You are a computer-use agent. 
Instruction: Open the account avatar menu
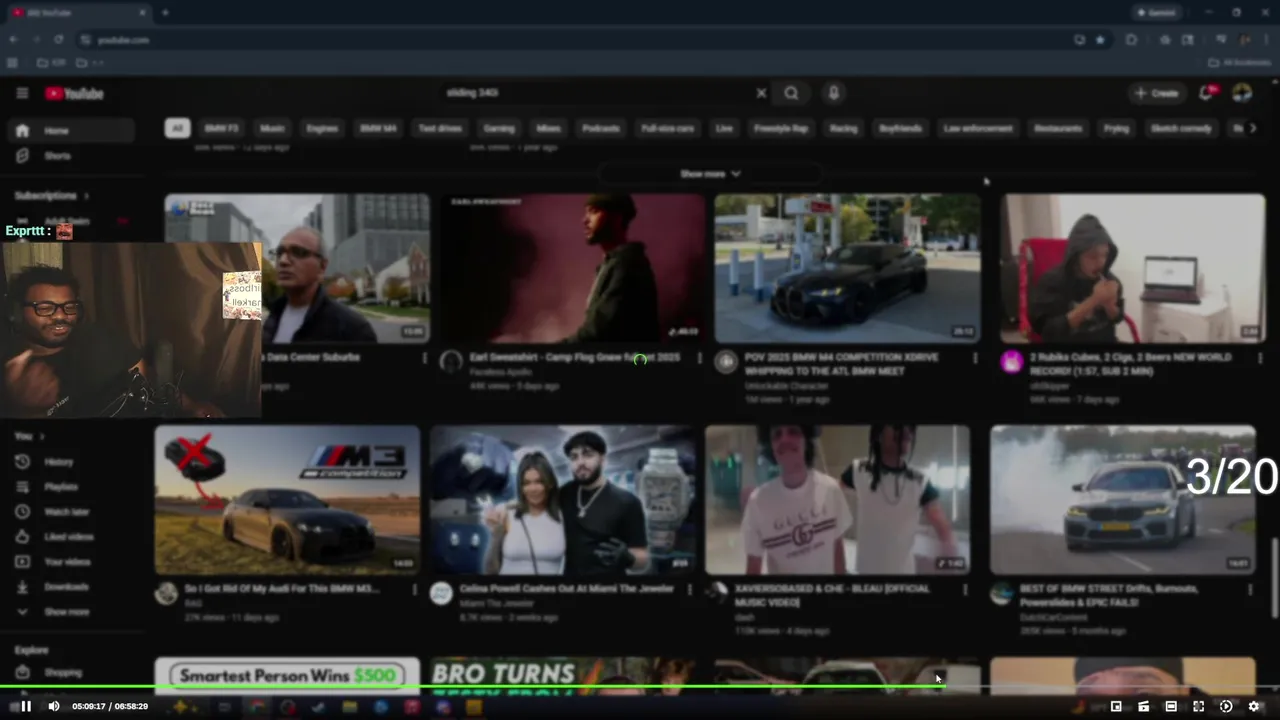pos(1242,93)
